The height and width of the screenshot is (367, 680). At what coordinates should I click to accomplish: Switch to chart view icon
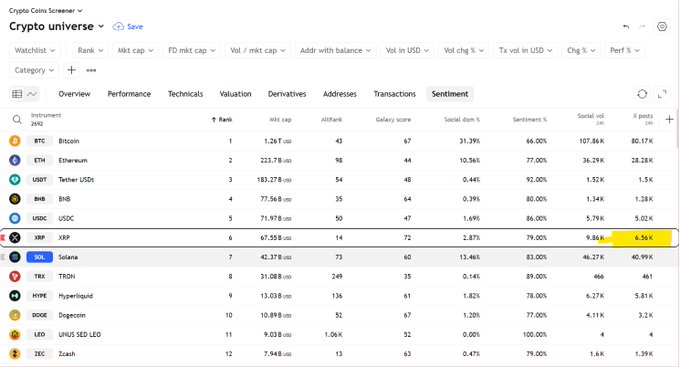click(x=32, y=94)
